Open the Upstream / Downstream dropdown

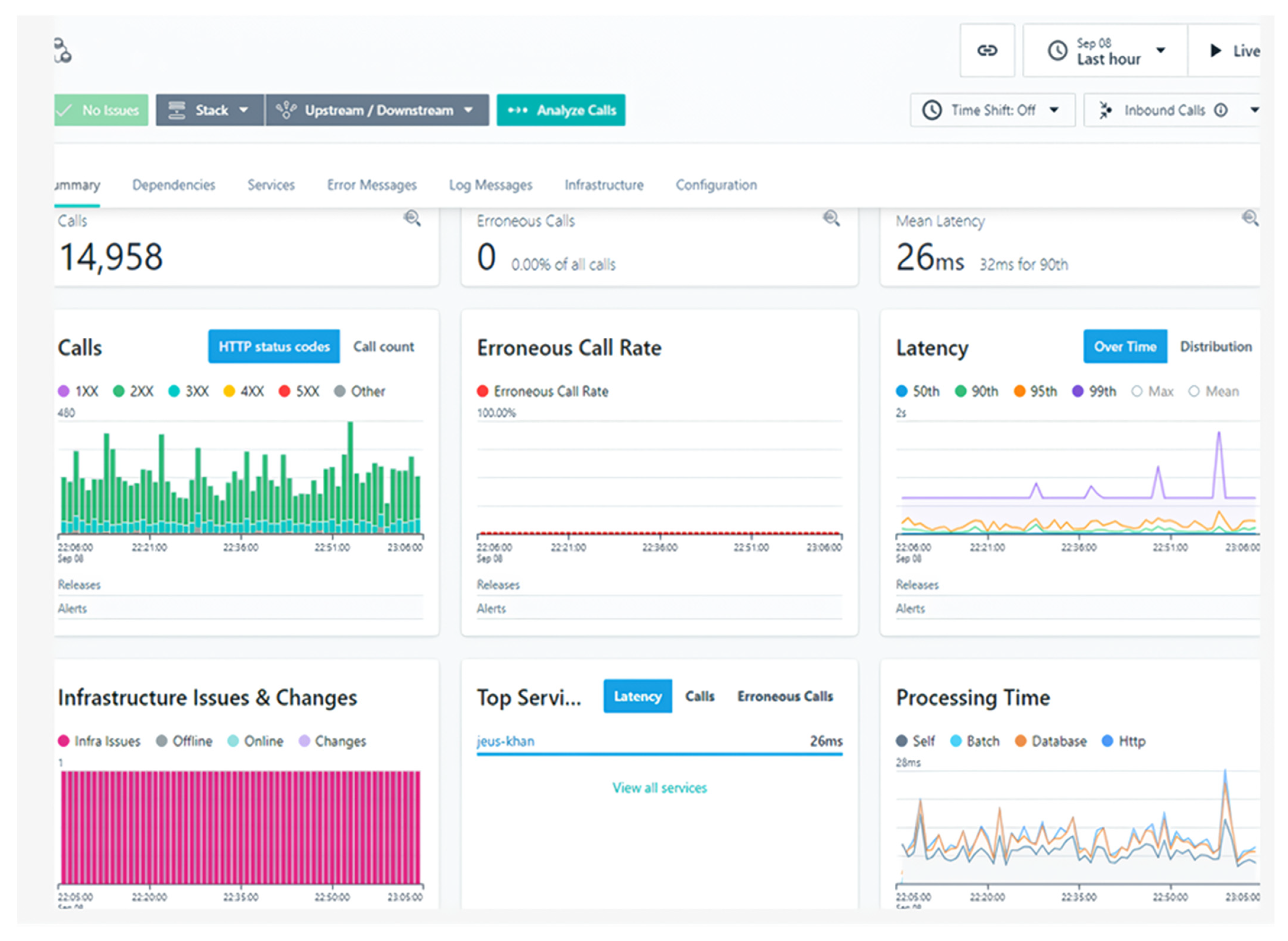tap(376, 110)
